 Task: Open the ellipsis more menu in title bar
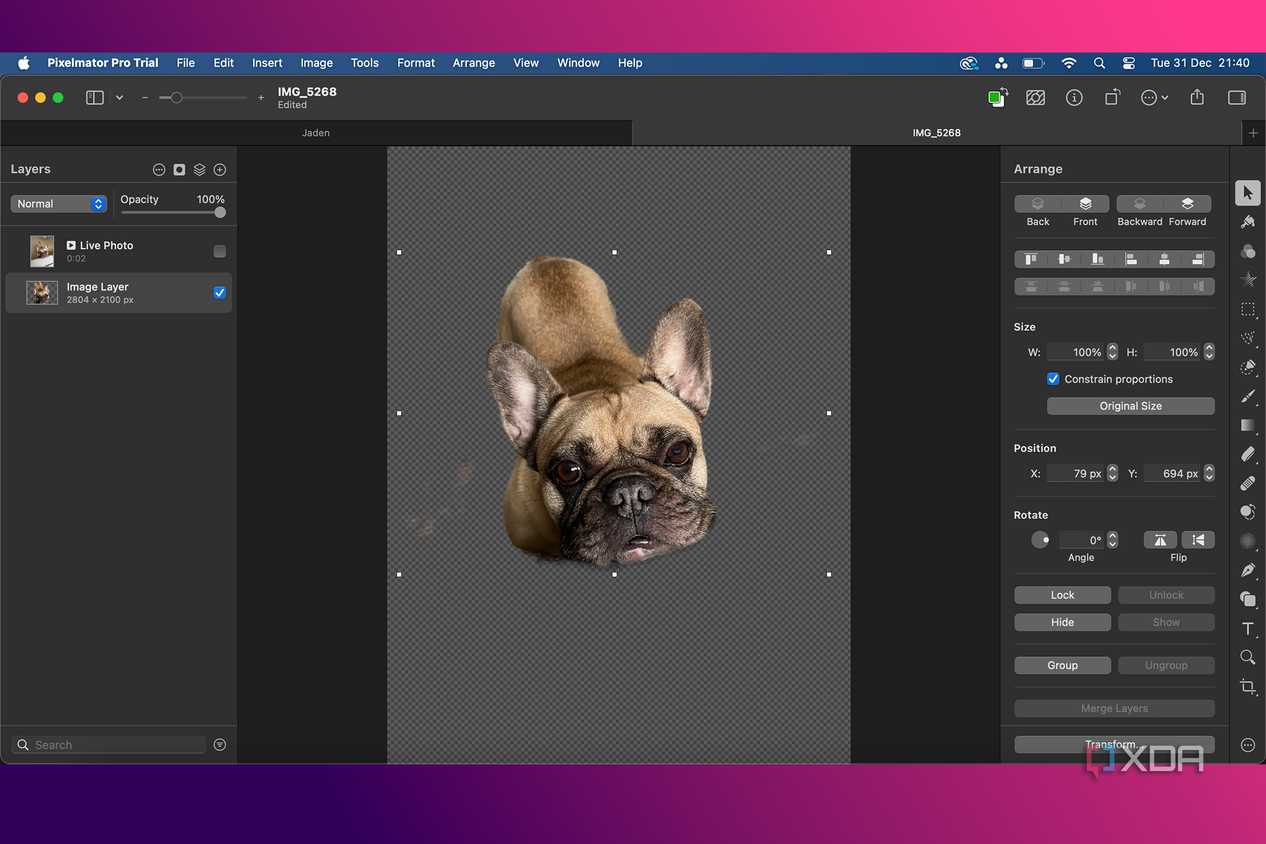1154,97
